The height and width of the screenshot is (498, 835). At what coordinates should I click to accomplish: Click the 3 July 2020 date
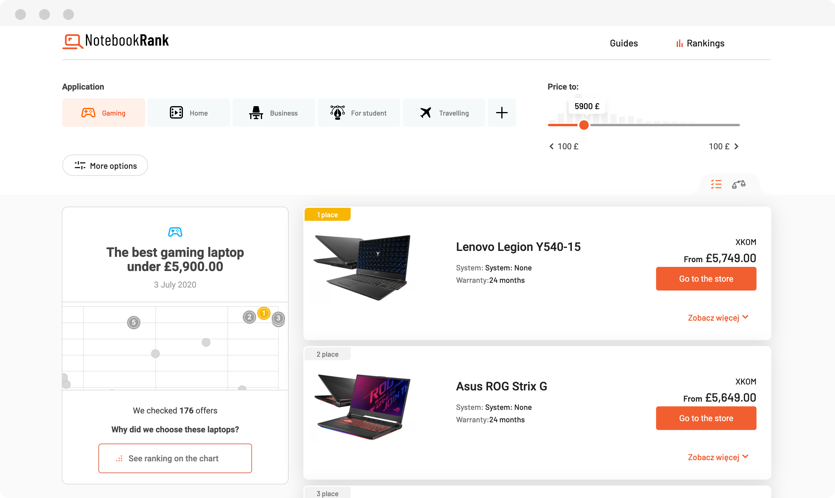coord(175,284)
